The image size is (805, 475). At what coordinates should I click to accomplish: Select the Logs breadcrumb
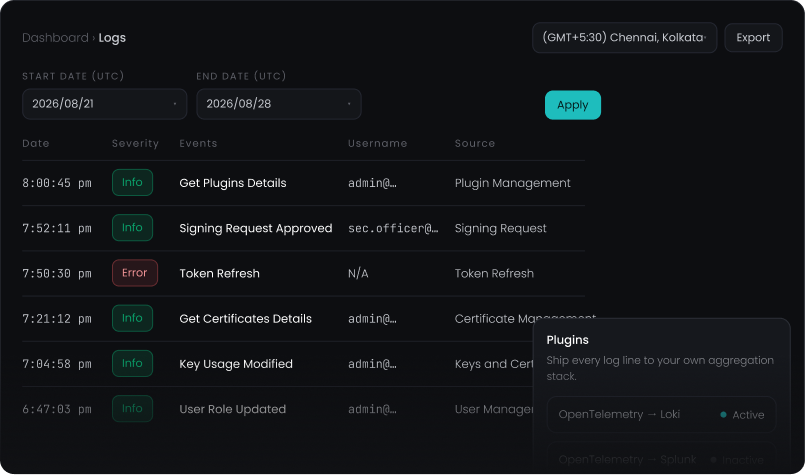[x=112, y=38]
